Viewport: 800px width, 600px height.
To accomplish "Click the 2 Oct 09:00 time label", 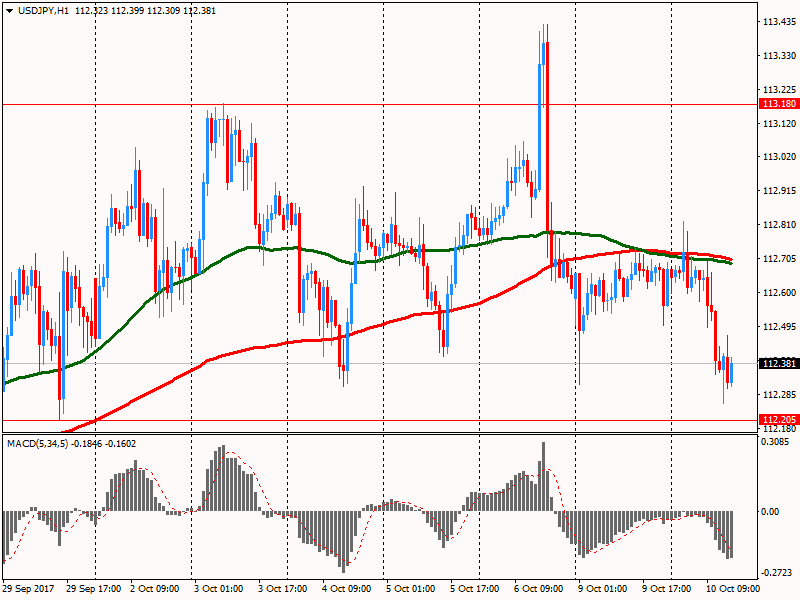I will tap(155, 589).
